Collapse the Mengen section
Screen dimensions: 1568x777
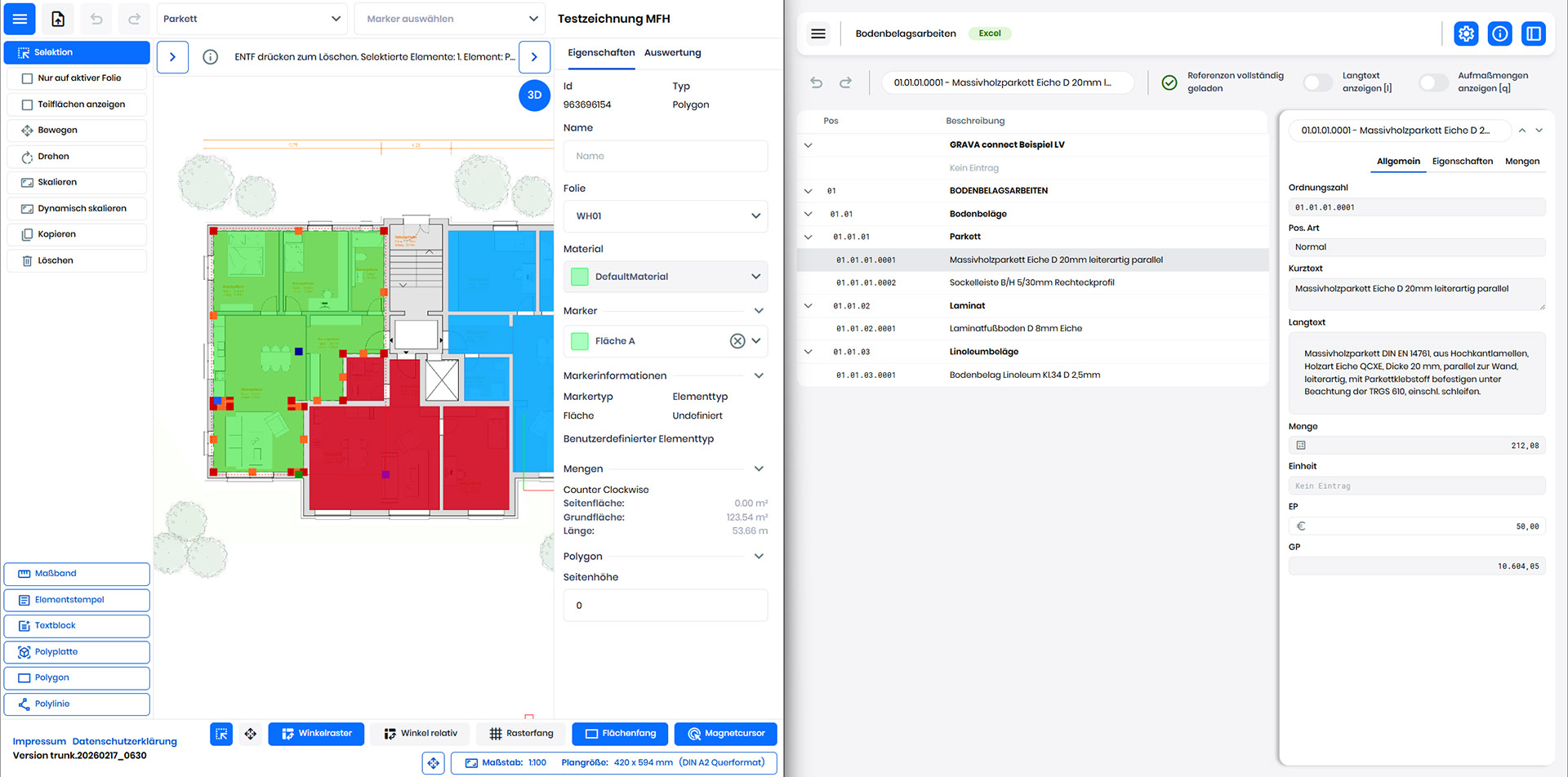coord(759,469)
